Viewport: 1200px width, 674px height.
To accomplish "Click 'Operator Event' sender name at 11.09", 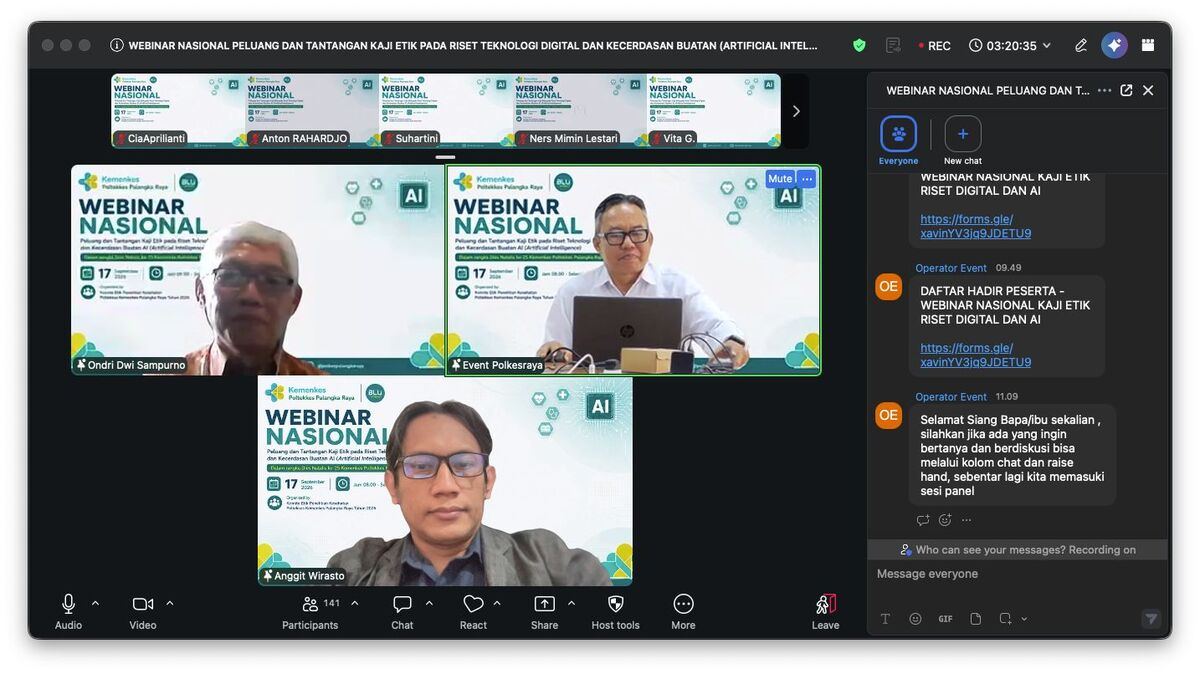I will [951, 397].
